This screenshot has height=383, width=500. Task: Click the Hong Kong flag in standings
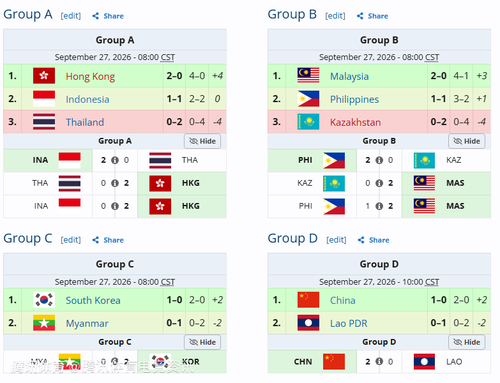44,76
